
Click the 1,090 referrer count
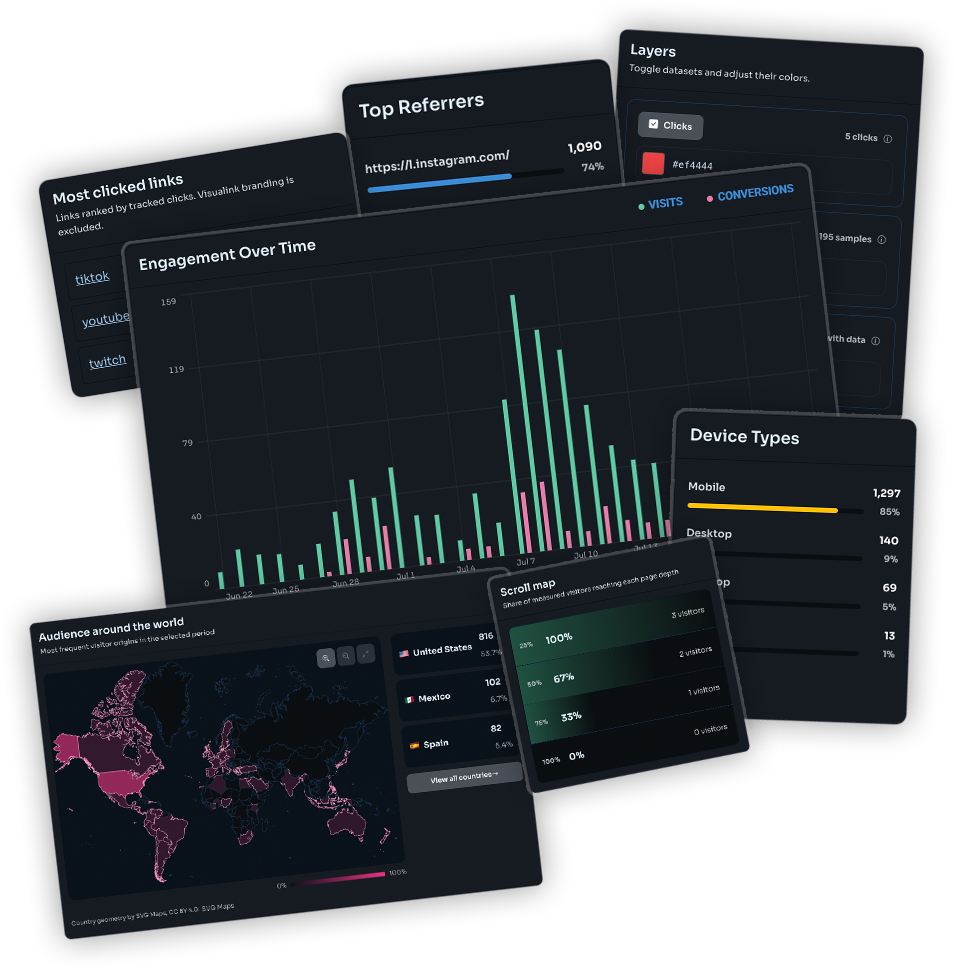click(x=584, y=148)
